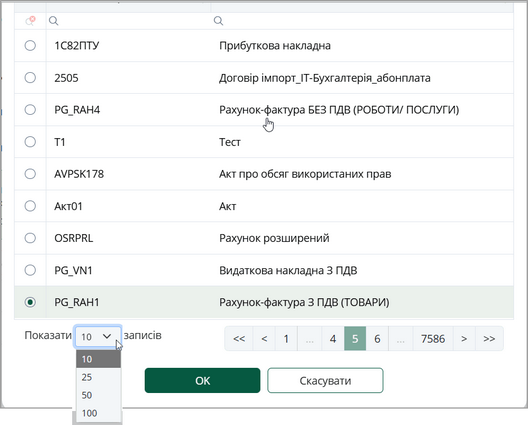This screenshot has width=528, height=425.
Task: Go to page 1 in pagination
Action: click(286, 338)
